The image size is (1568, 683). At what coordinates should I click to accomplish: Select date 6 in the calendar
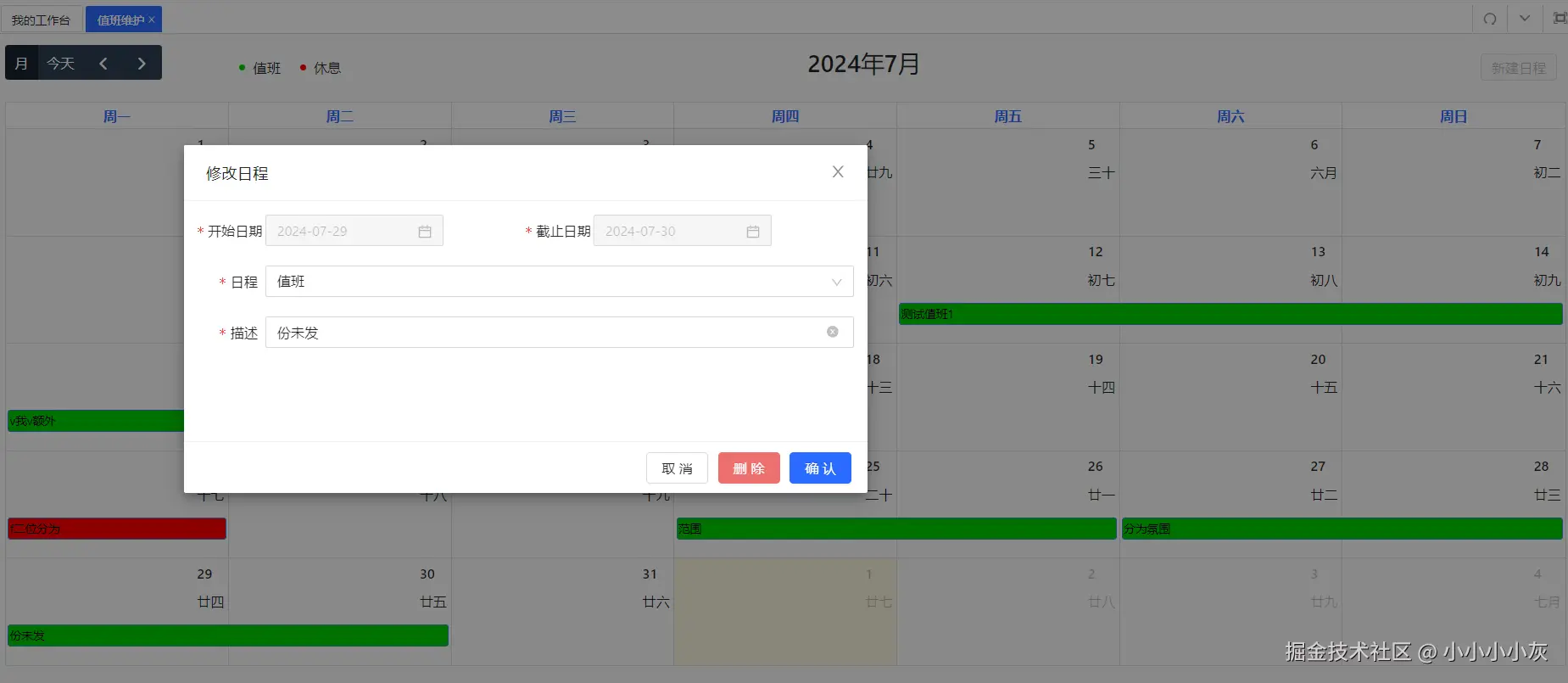pos(1314,145)
